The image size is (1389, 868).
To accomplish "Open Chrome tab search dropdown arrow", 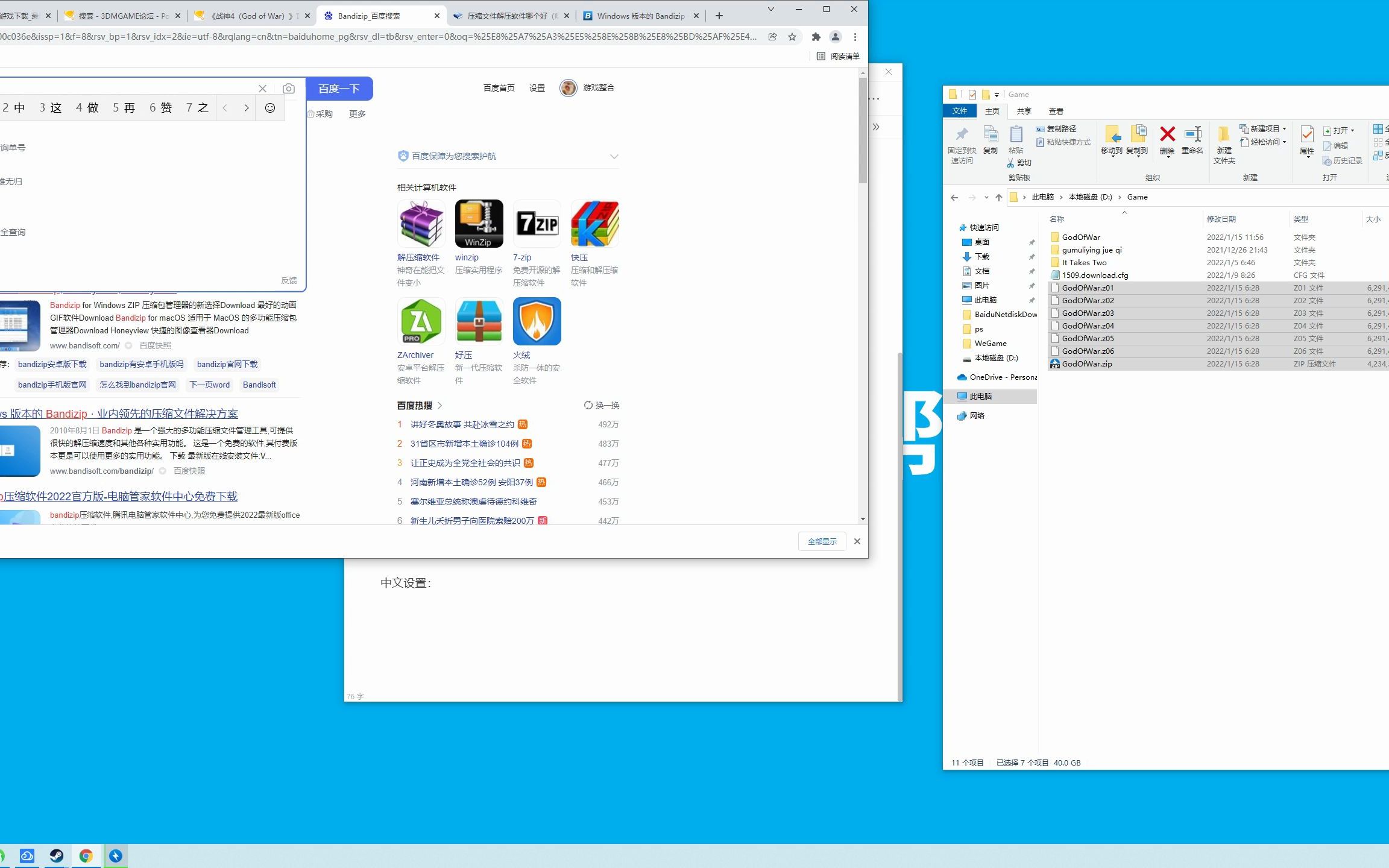I will [770, 9].
